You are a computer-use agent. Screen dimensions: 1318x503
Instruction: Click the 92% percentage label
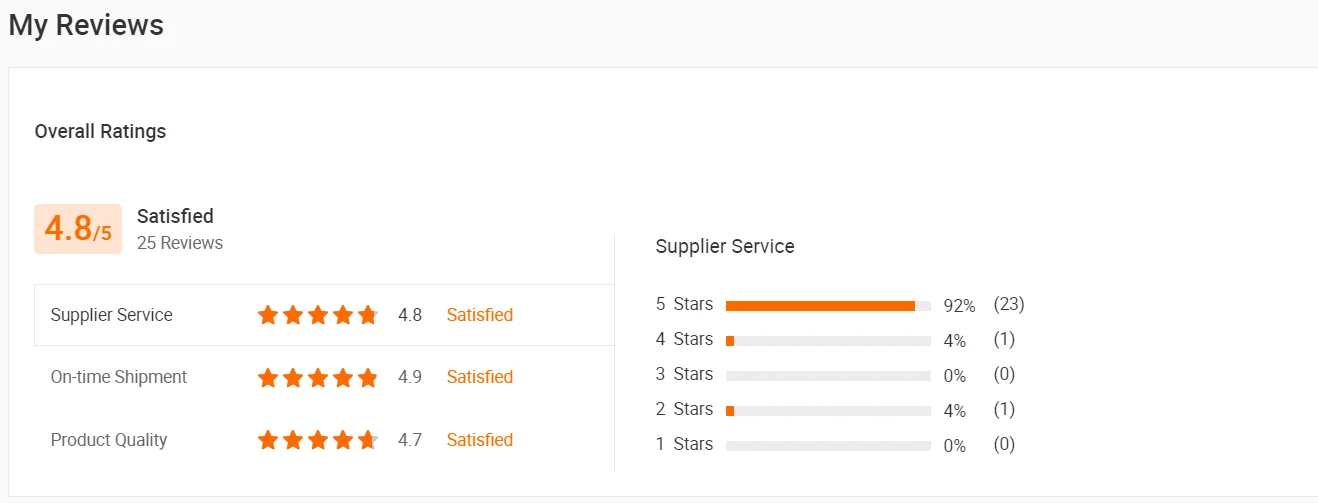coord(959,306)
